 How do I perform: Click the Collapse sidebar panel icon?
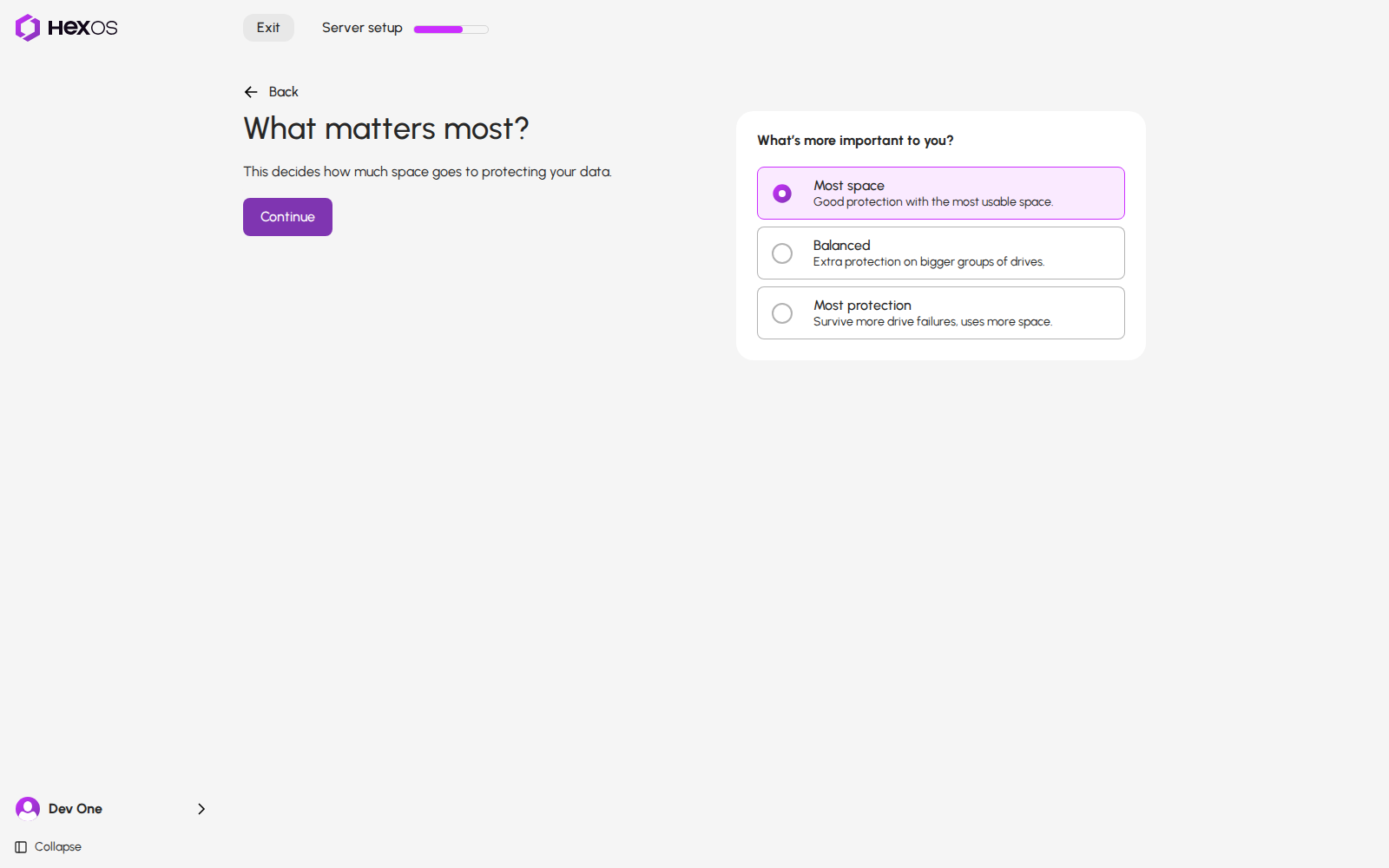coord(21,847)
